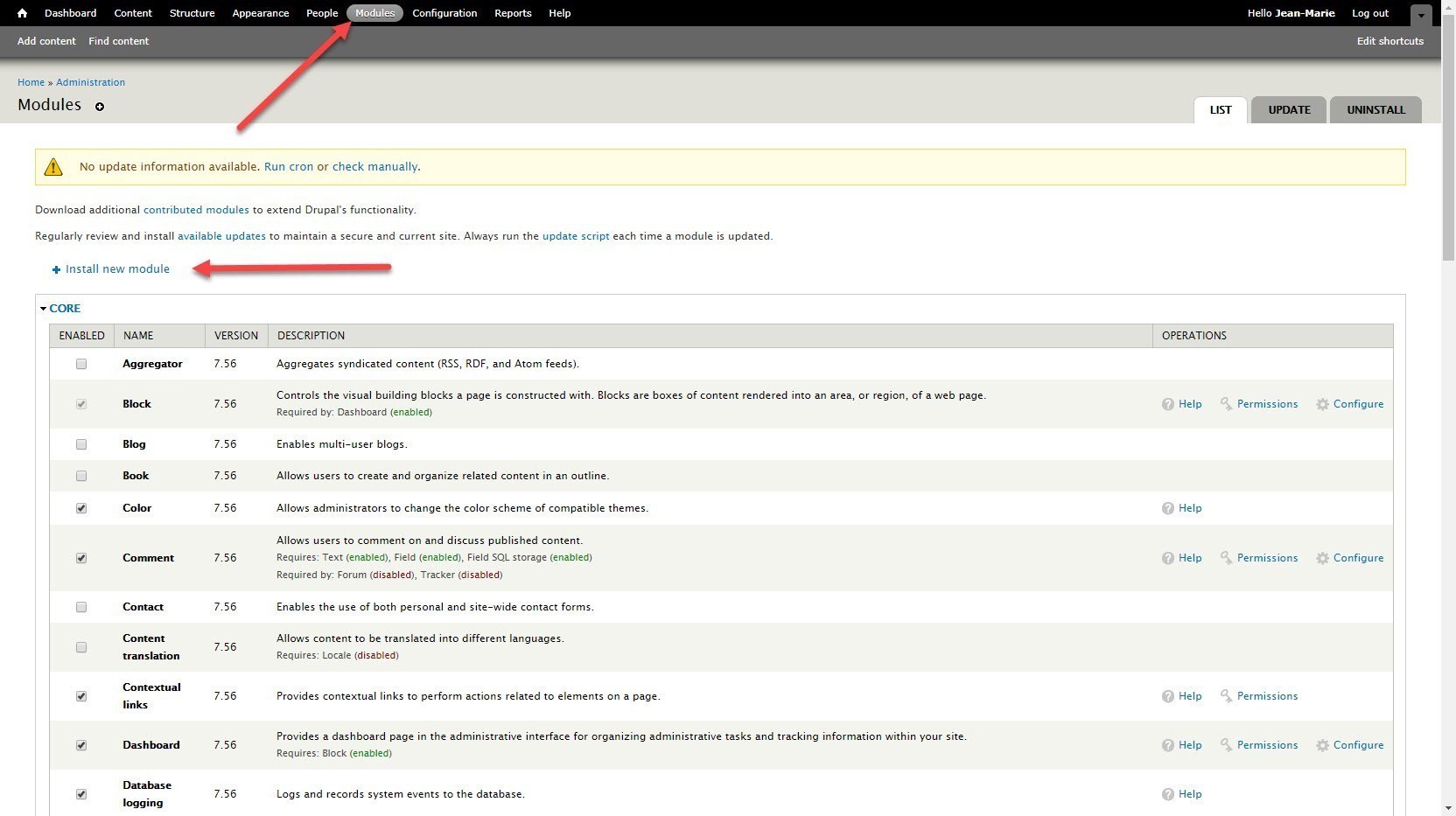Click the Help question mark for Color module
Image resolution: width=1456 pixels, height=816 pixels.
[x=1166, y=507]
